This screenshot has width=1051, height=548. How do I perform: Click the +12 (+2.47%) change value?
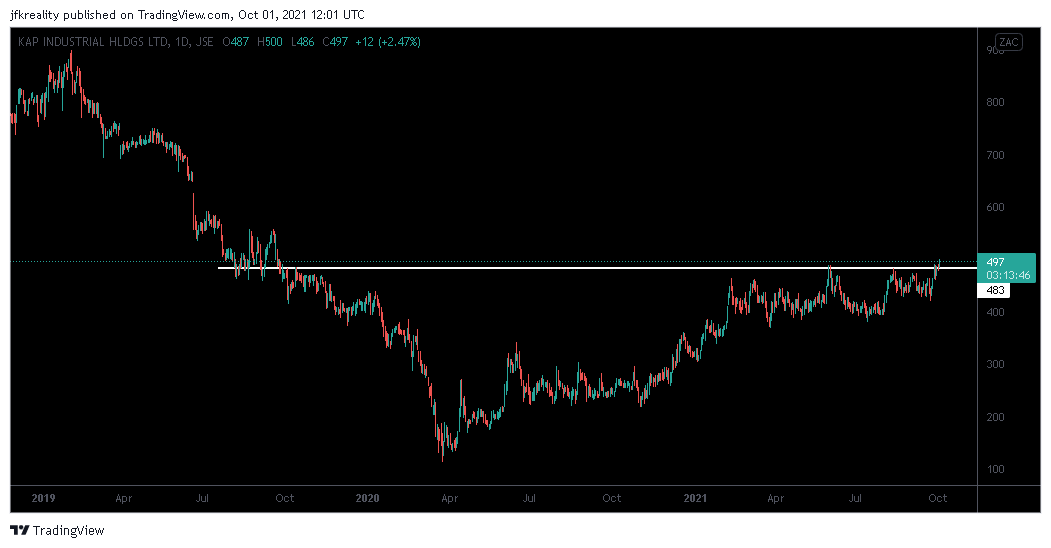pyautogui.click(x=387, y=42)
